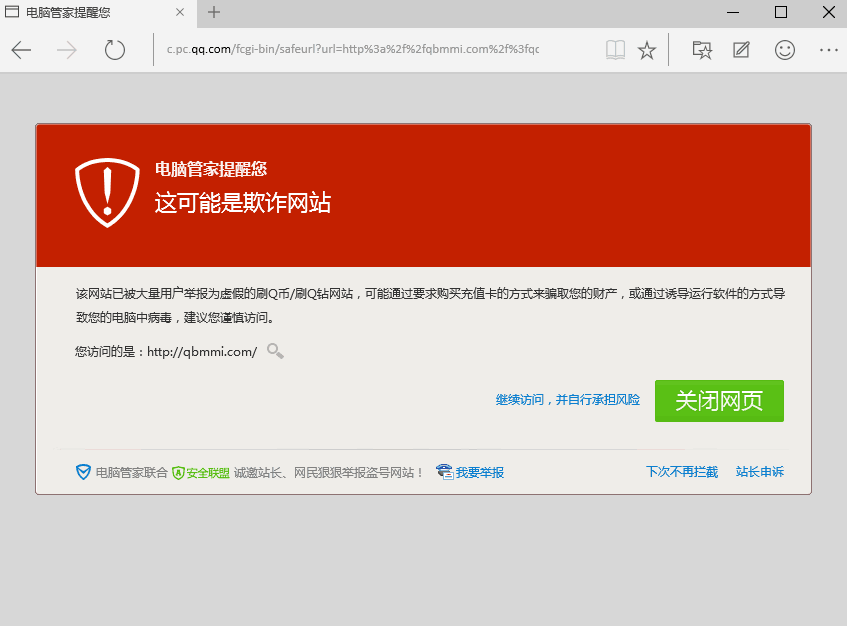Click the http://qbmmi.com/ visited URL text
847x626 pixels.
coord(202,352)
